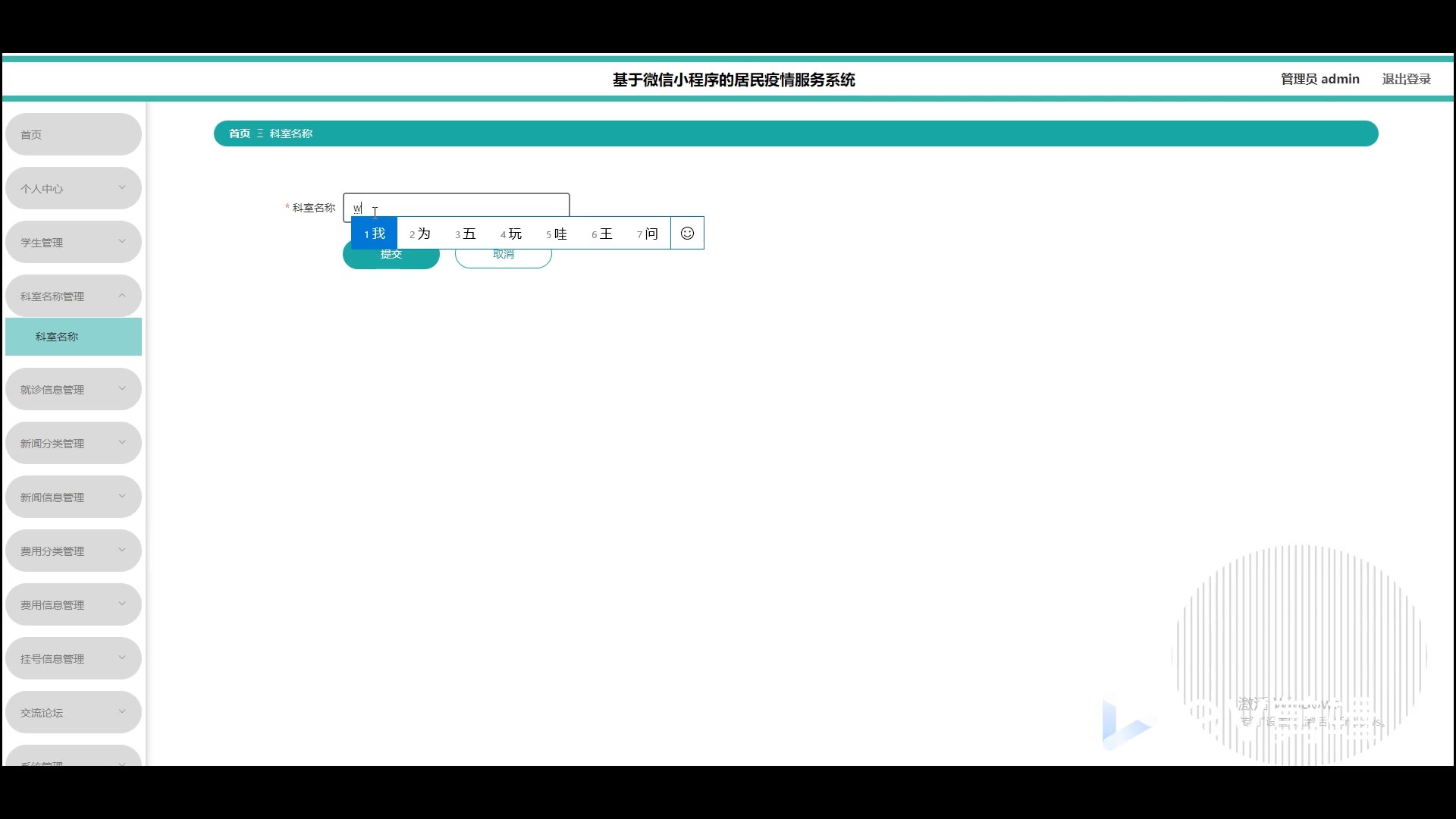The height and width of the screenshot is (819, 1456).
Task: Open the emoji picker in IME bar
Action: (x=687, y=234)
